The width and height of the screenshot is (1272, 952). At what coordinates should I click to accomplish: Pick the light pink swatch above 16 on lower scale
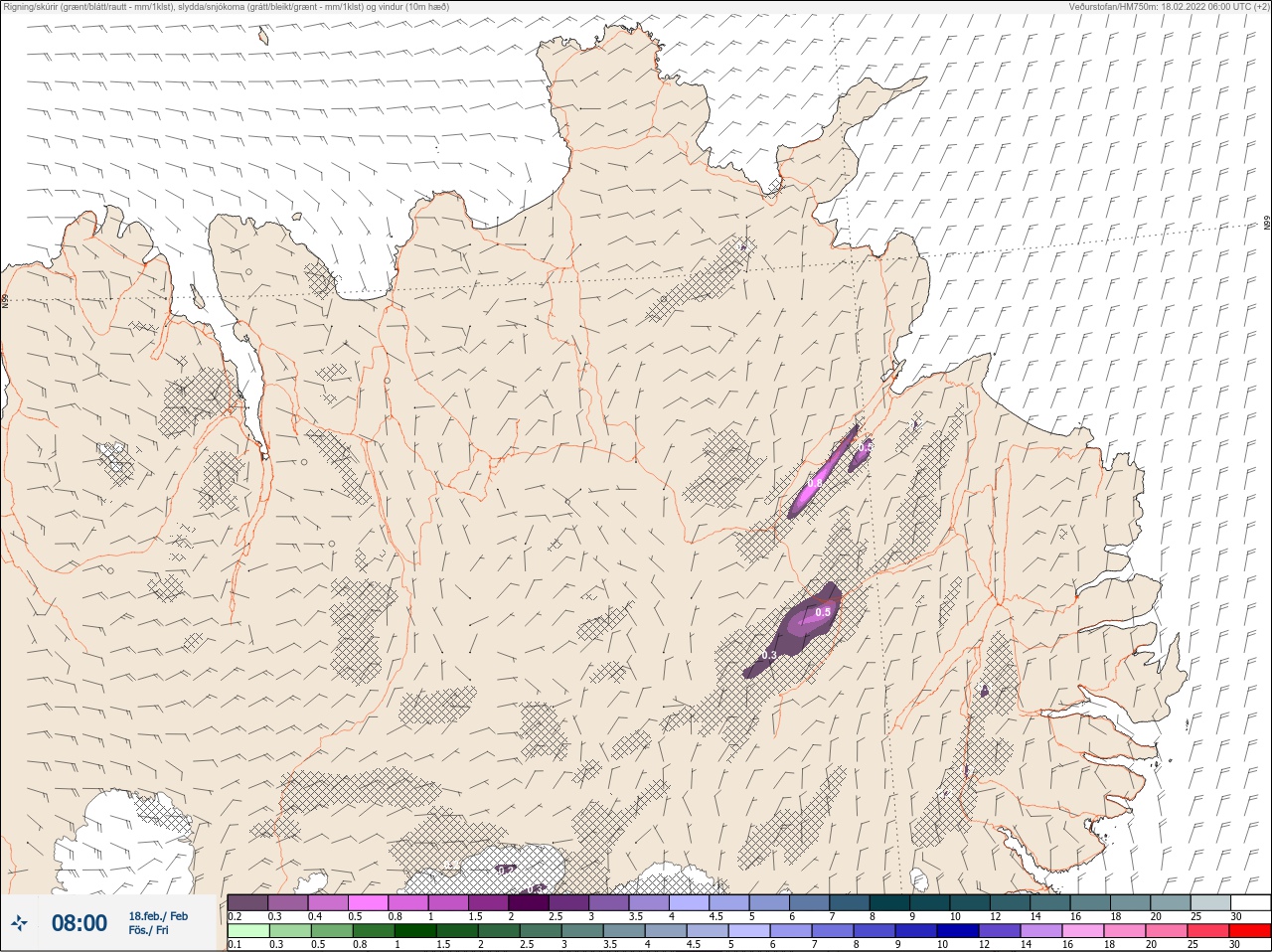tap(1083, 931)
